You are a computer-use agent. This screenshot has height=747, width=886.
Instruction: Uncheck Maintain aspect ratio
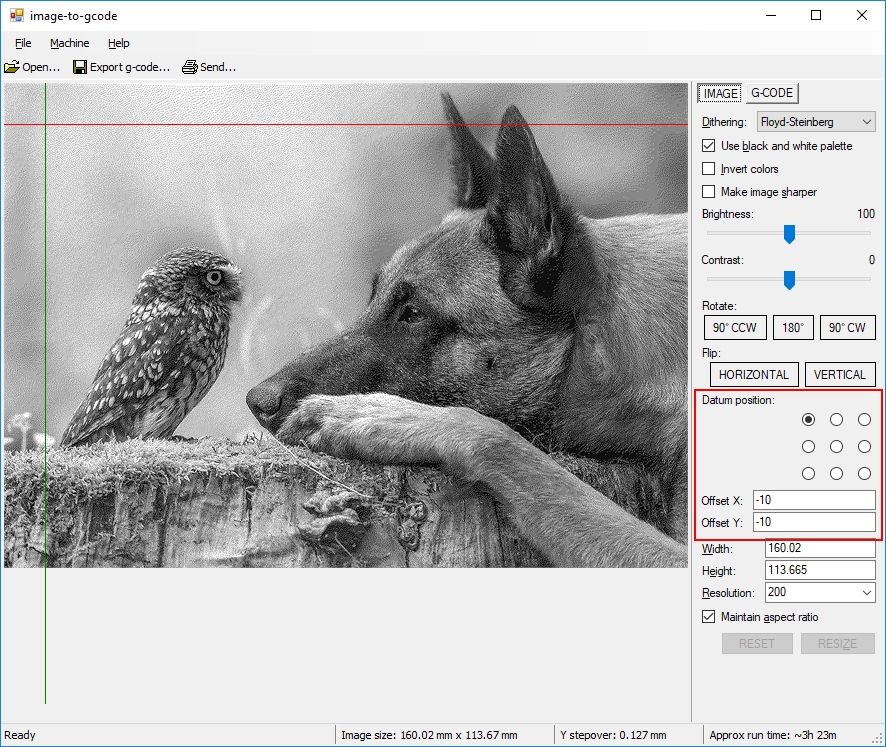pos(709,617)
